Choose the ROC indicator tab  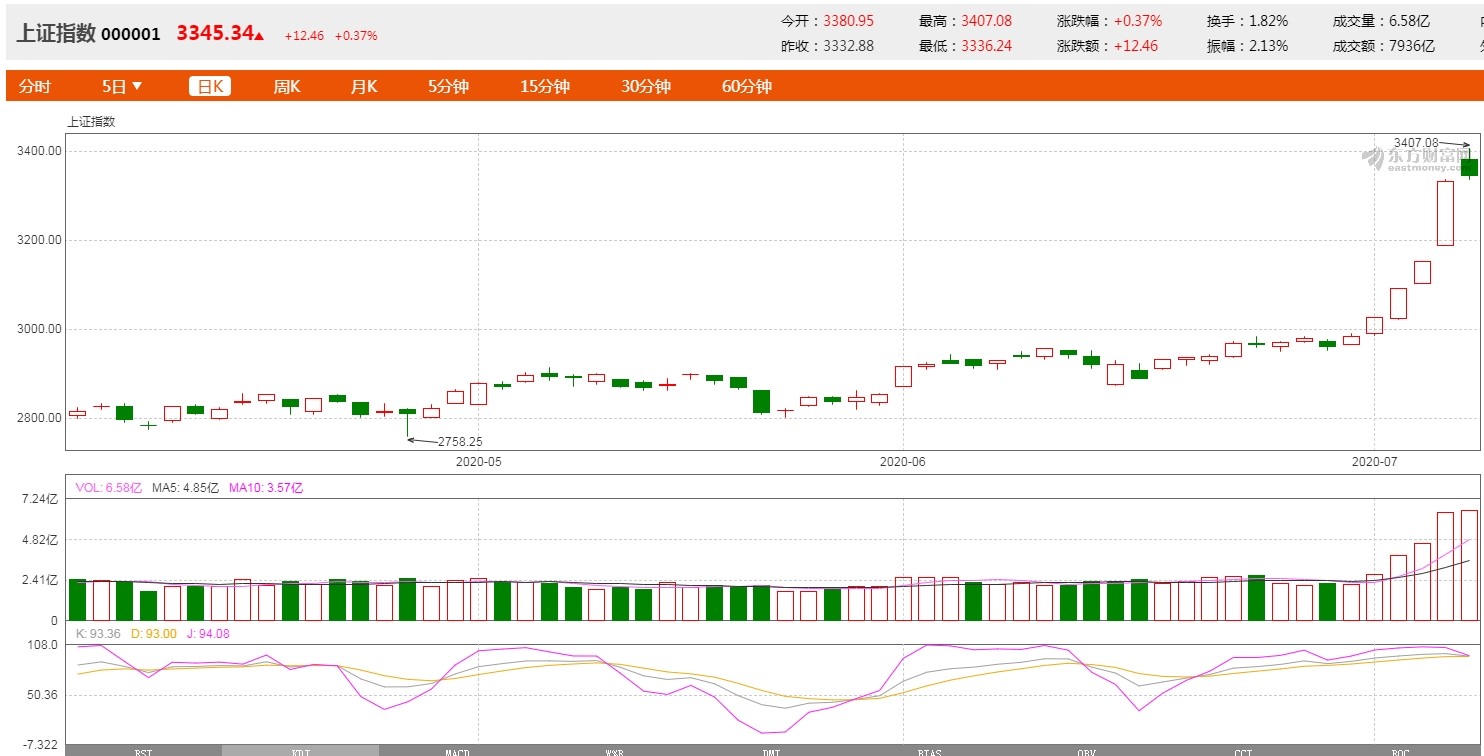1400,750
